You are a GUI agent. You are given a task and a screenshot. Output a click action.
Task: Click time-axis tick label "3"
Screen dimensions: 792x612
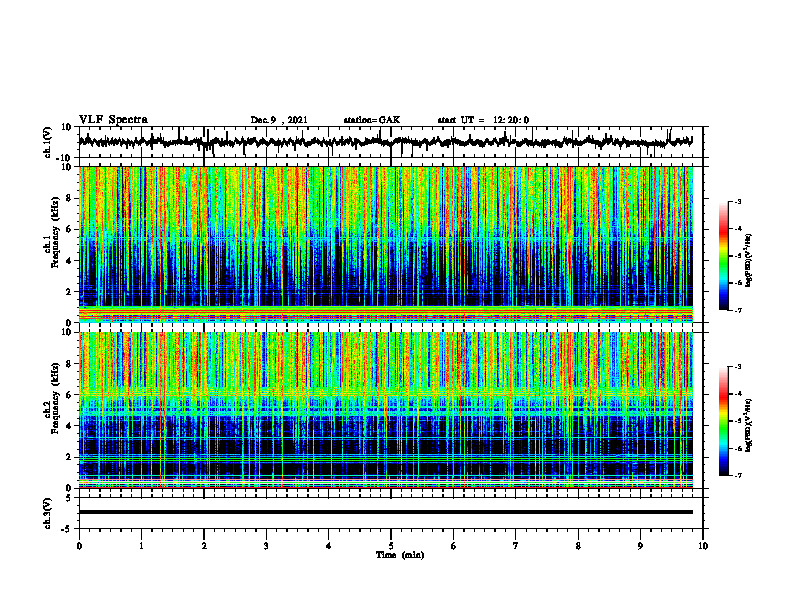(x=266, y=546)
